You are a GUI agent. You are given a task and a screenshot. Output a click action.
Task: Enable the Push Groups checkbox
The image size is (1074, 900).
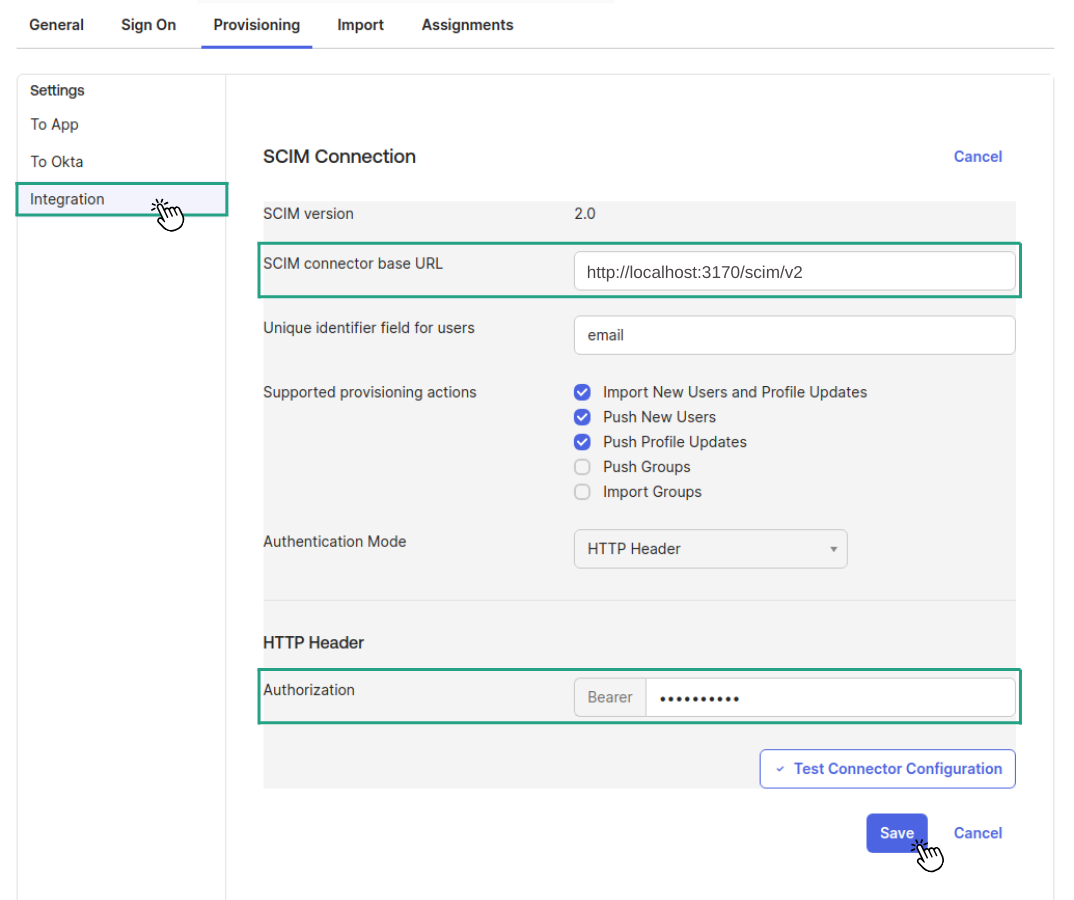582,467
